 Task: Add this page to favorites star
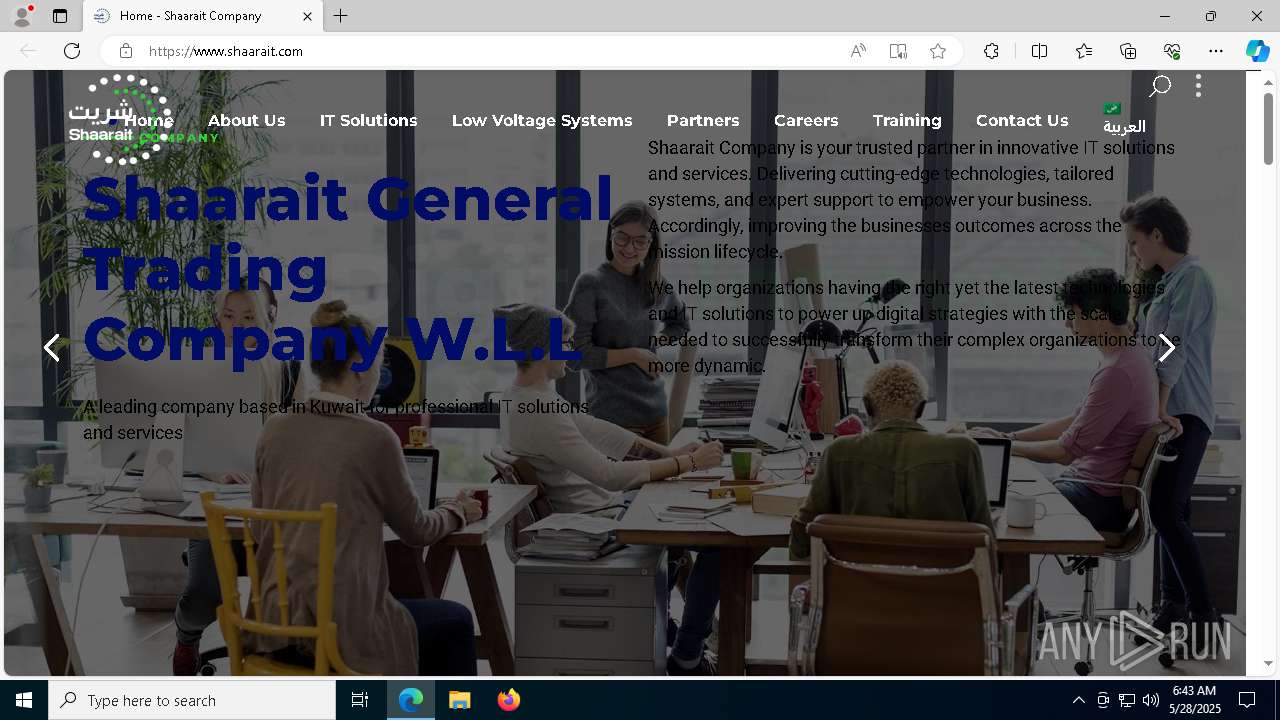coord(938,51)
